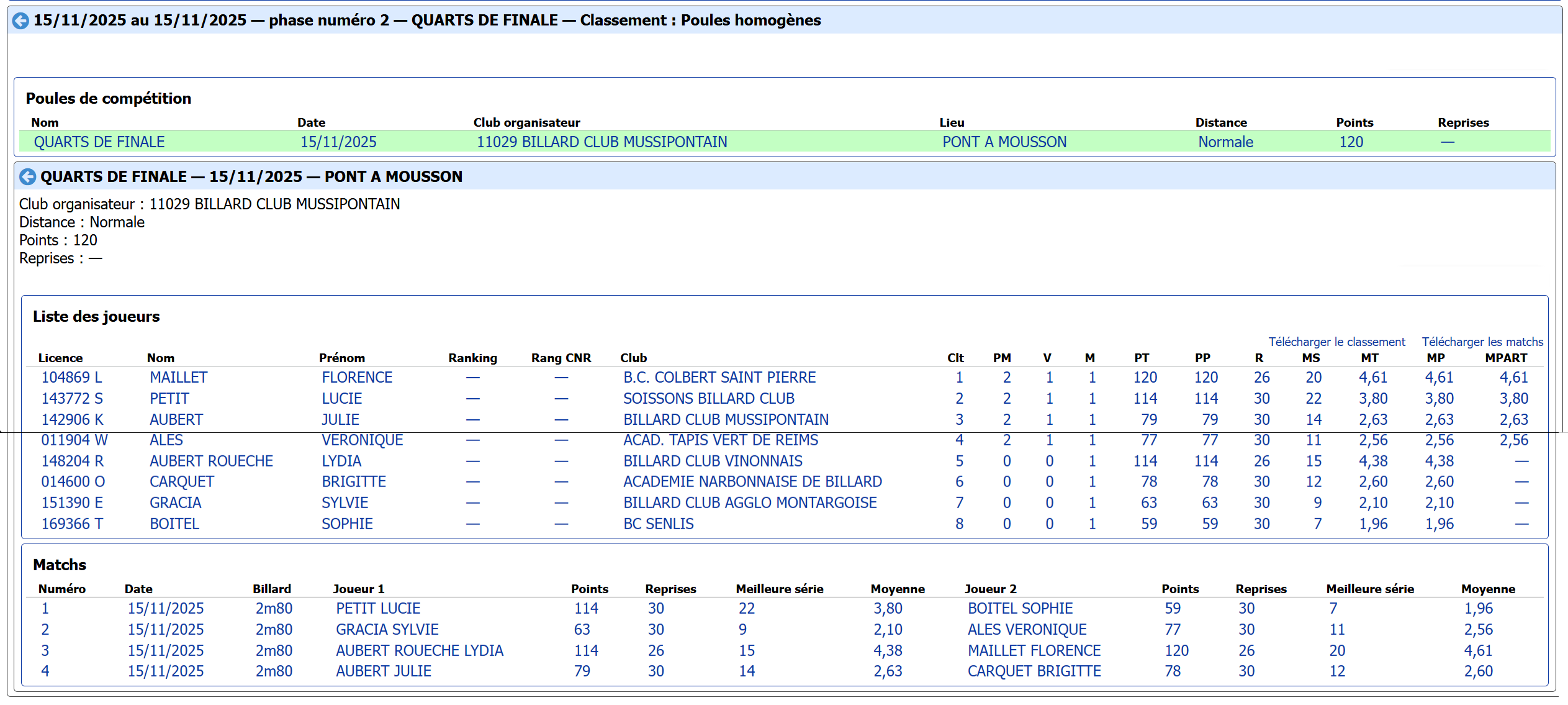Image resolution: width=1568 pixels, height=705 pixels.
Task: Click licence 169366 T for BOITEL
Action: [72, 524]
